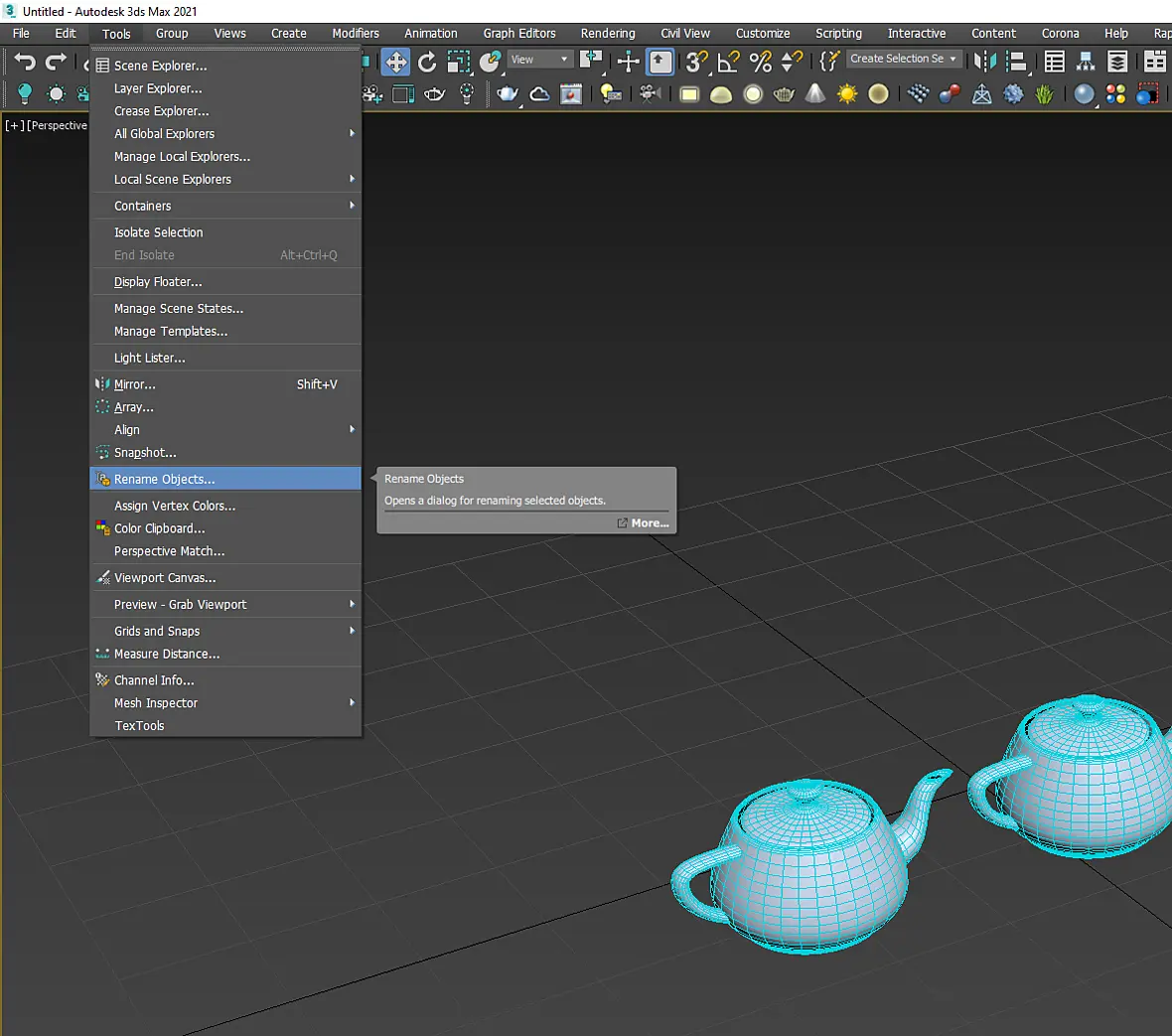Choose Isolate Selection
The image size is (1172, 1036).
[x=225, y=232]
